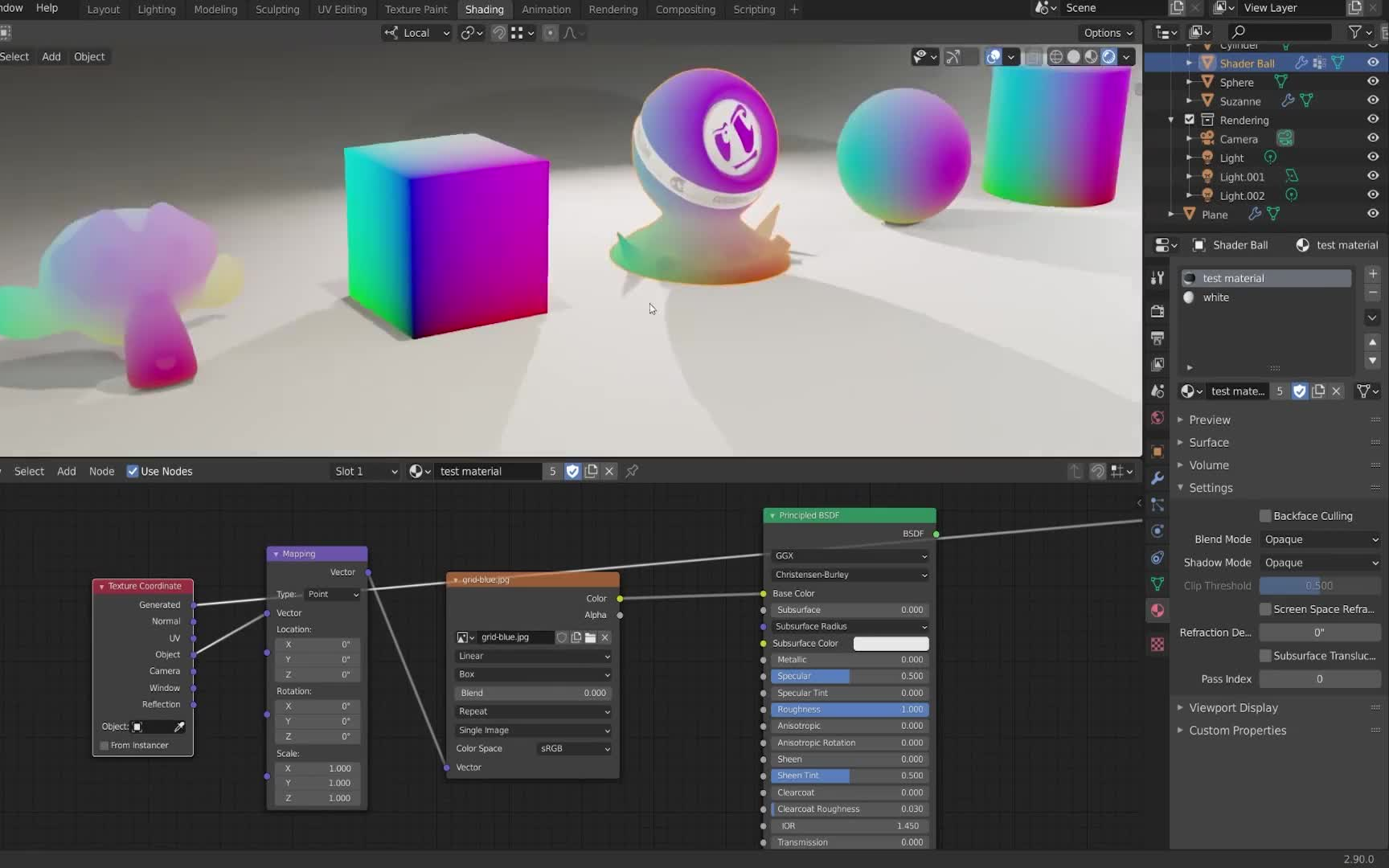1389x868 pixels.
Task: Toggle the Use Nodes checkbox
Action: [133, 472]
